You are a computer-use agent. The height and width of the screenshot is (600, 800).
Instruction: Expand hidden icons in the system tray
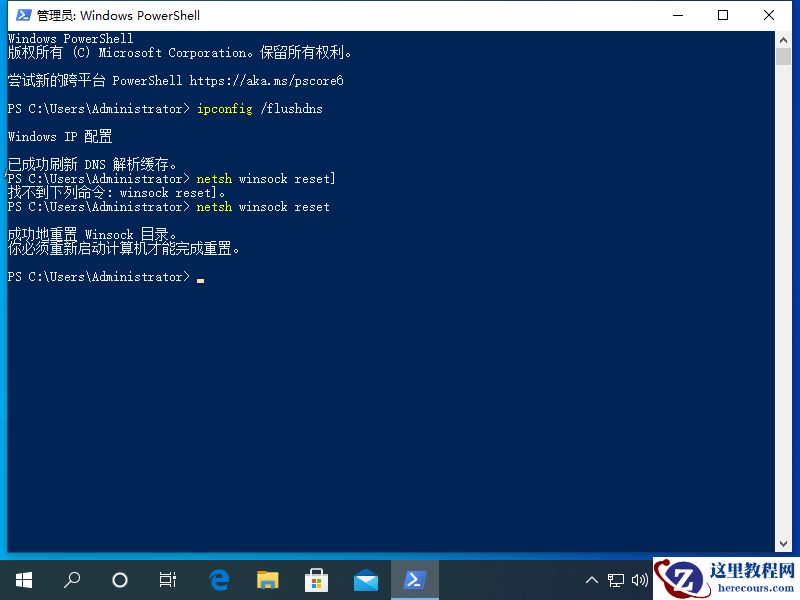tap(594, 580)
